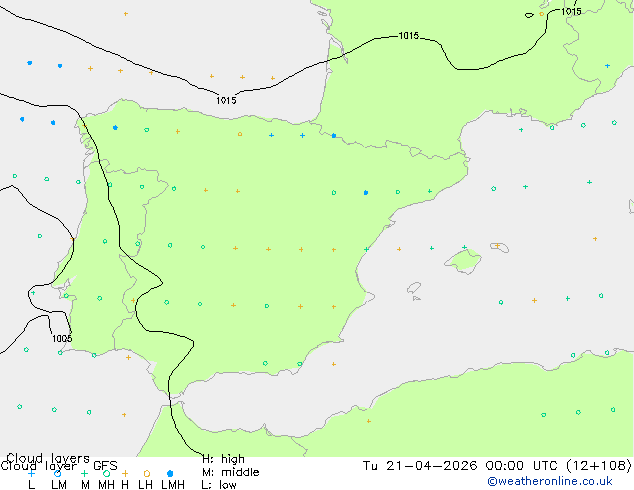Select the "LM" legend label
This screenshot has height=490, width=634.
[59, 484]
